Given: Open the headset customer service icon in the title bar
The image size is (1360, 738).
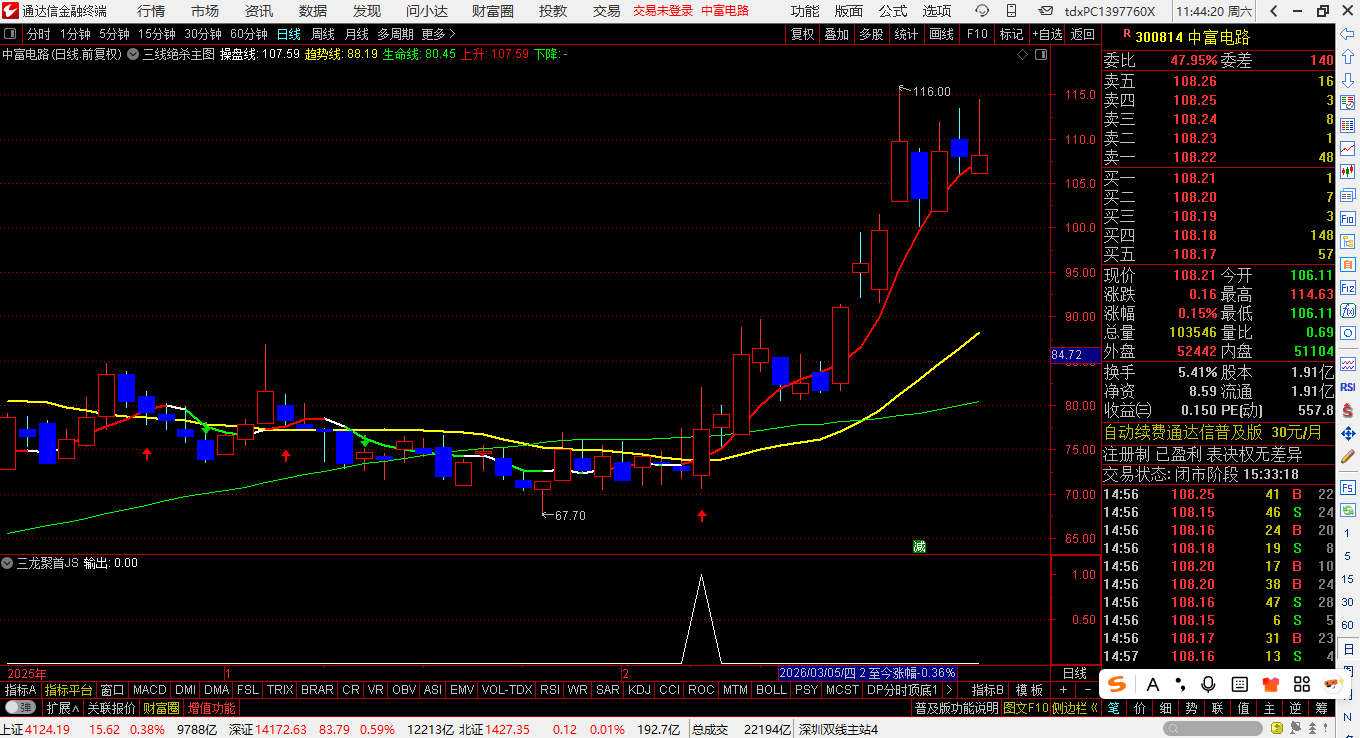Looking at the screenshot, I should click(983, 11).
